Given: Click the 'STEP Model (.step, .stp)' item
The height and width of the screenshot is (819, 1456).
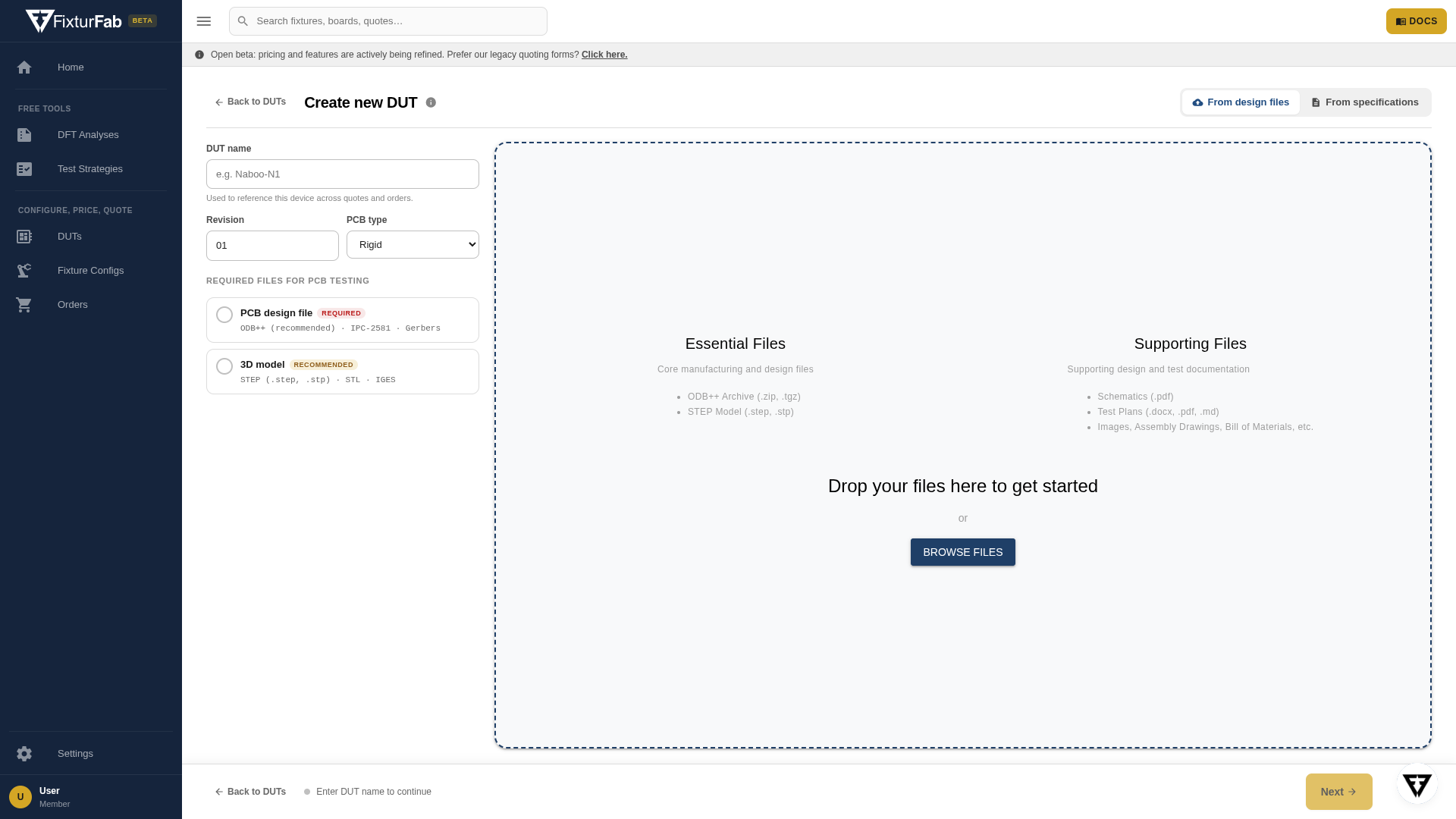Looking at the screenshot, I should tap(741, 412).
